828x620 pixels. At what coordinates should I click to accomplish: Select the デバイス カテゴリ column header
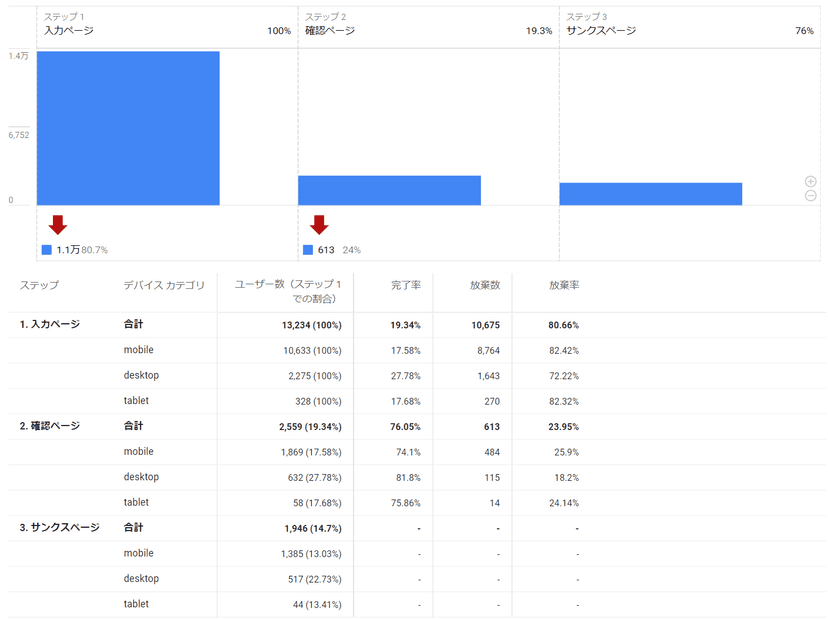164,285
